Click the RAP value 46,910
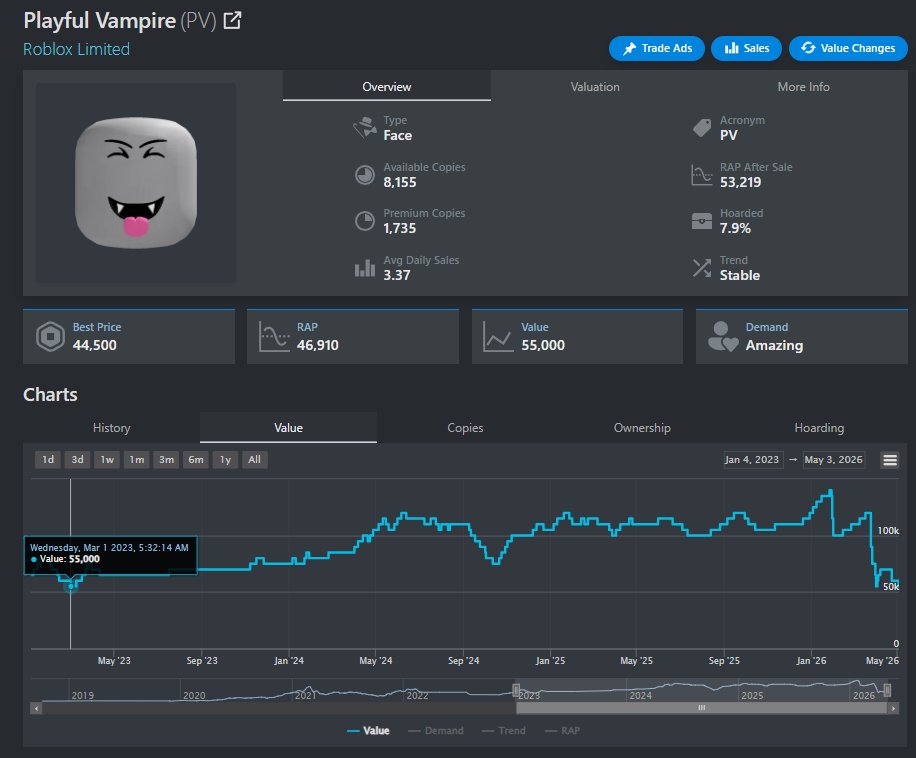This screenshot has height=758, width=916. [318, 345]
